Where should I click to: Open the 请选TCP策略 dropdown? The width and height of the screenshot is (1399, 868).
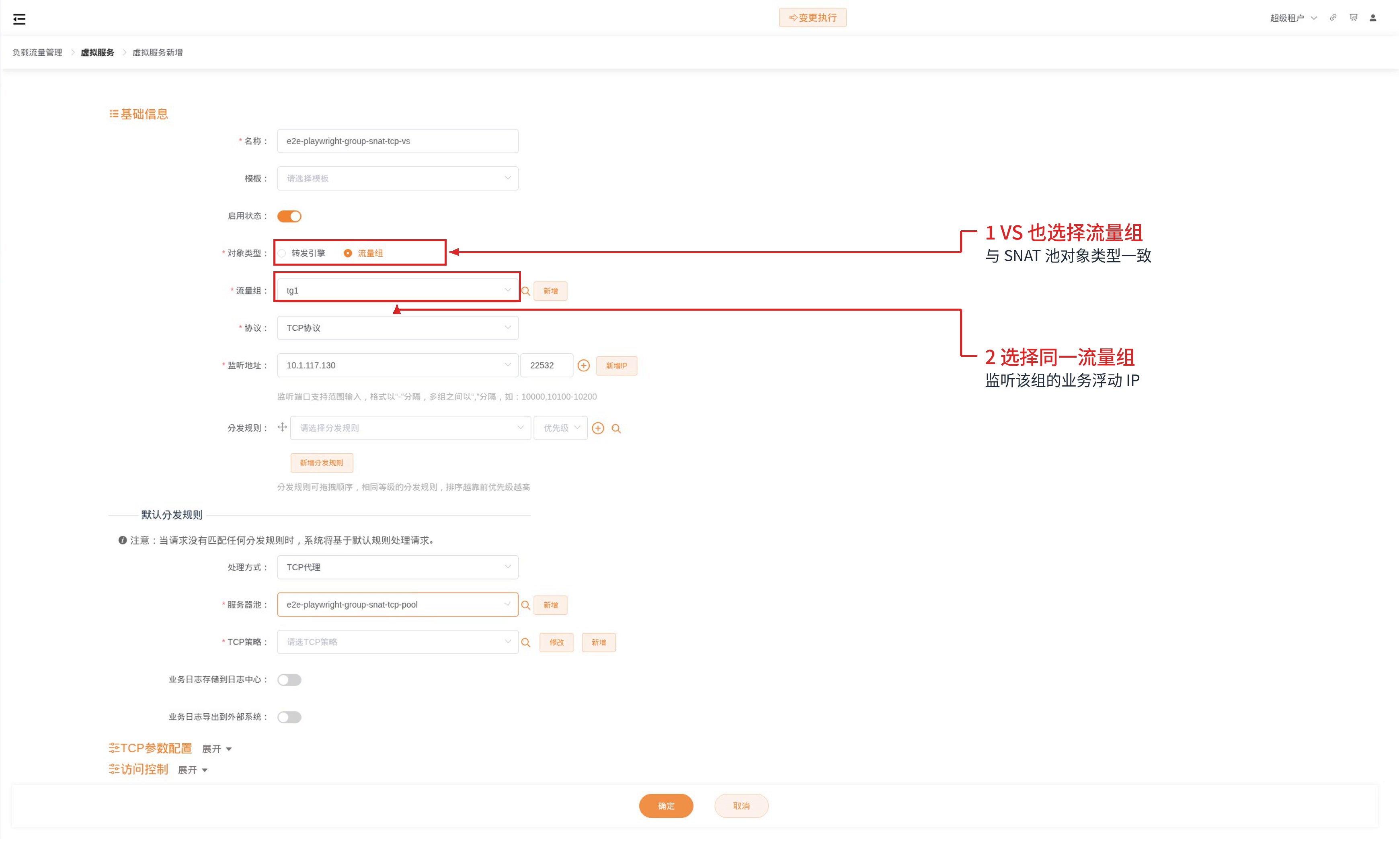(398, 642)
